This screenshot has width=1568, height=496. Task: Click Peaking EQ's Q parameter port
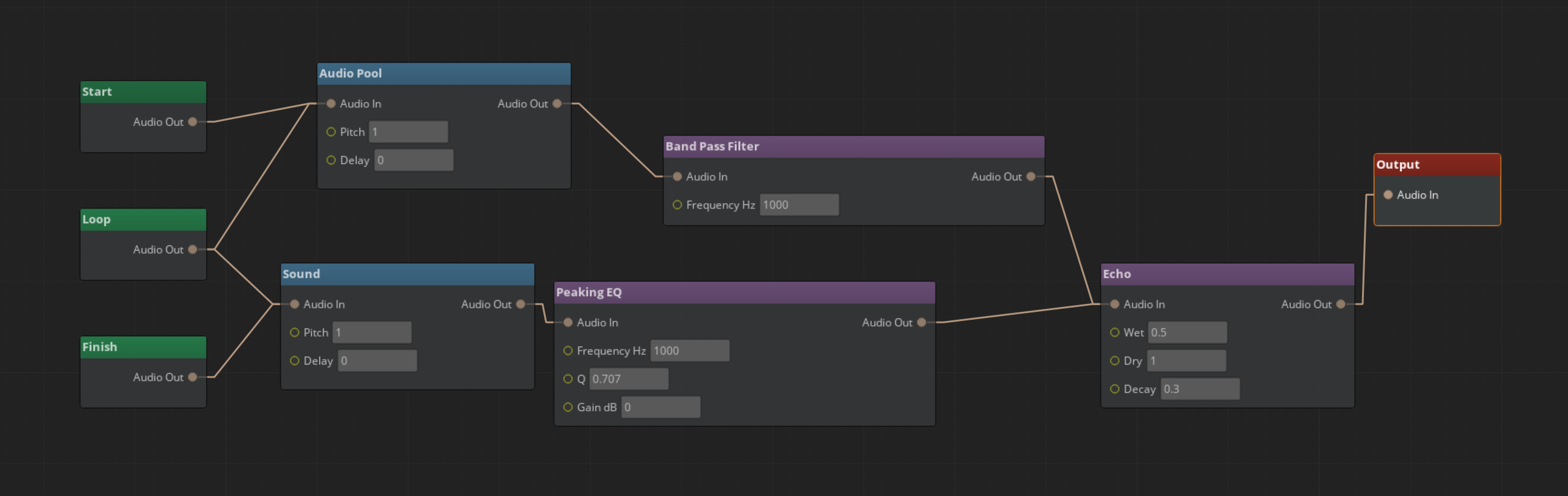568,379
